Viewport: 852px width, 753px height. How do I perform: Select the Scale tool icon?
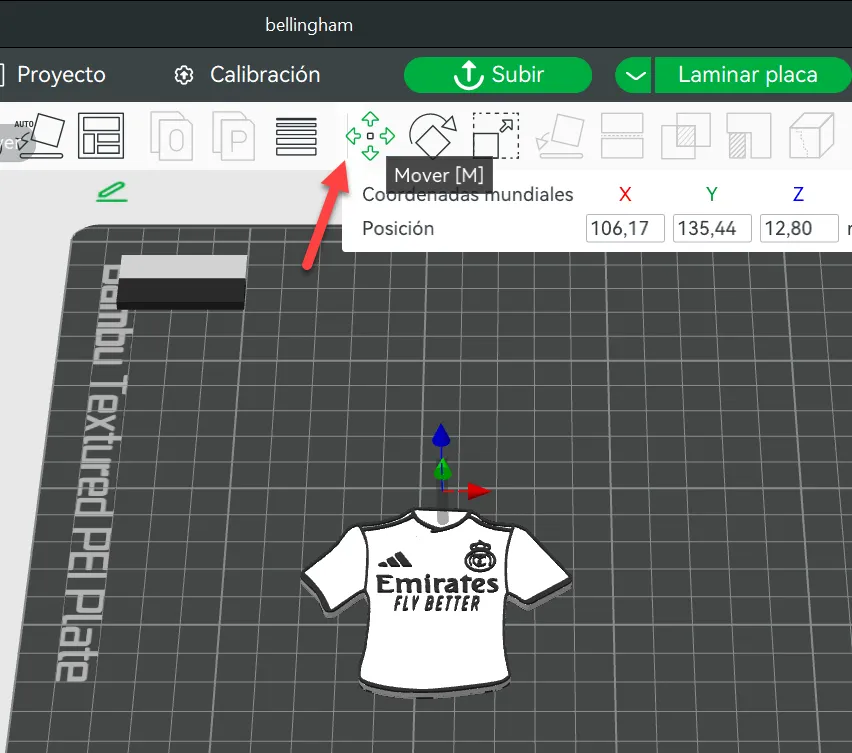[x=496, y=136]
